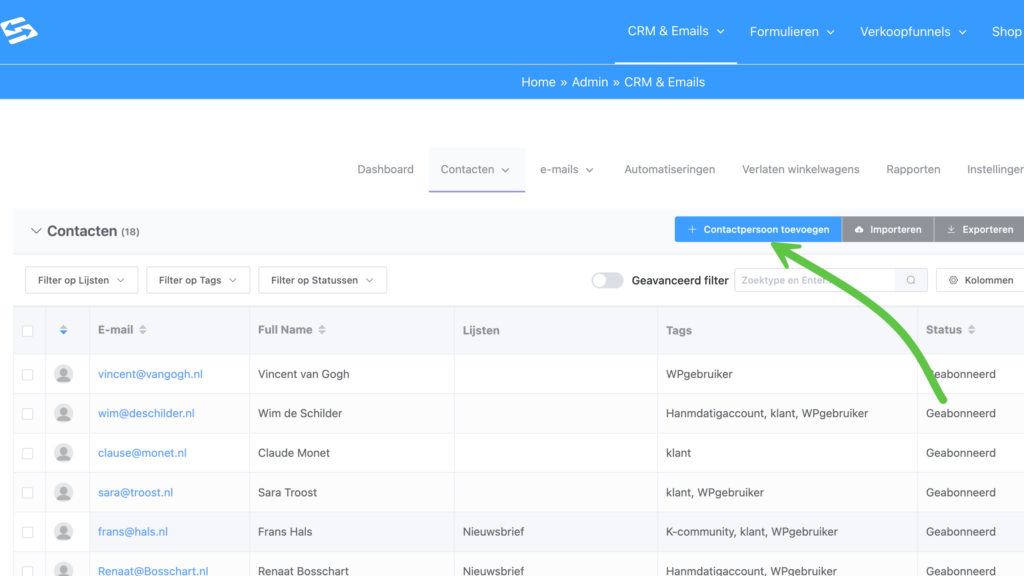Open the clause@monet.nl email link
1024x576 pixels.
[x=142, y=453]
